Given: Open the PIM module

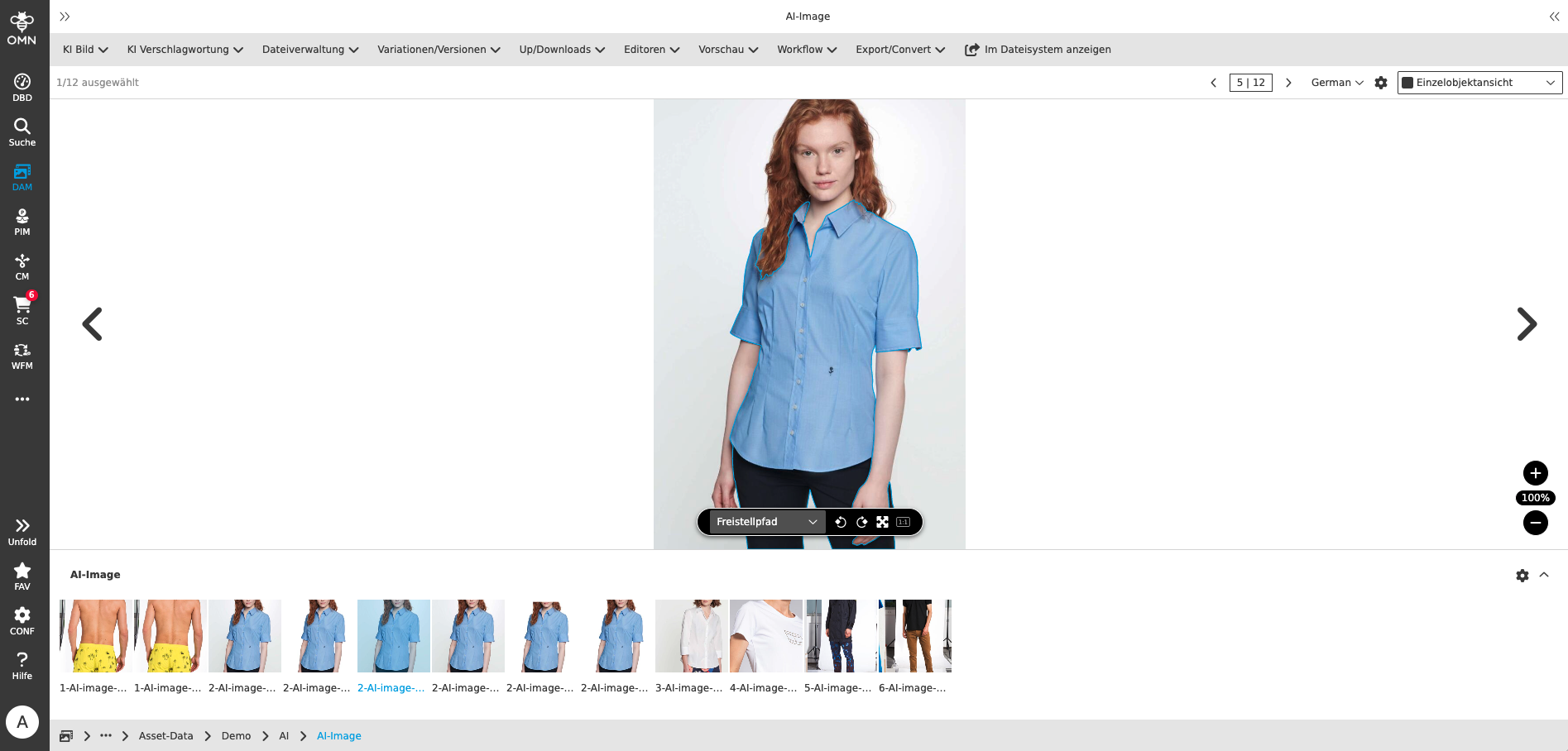Looking at the screenshot, I should point(22,220).
